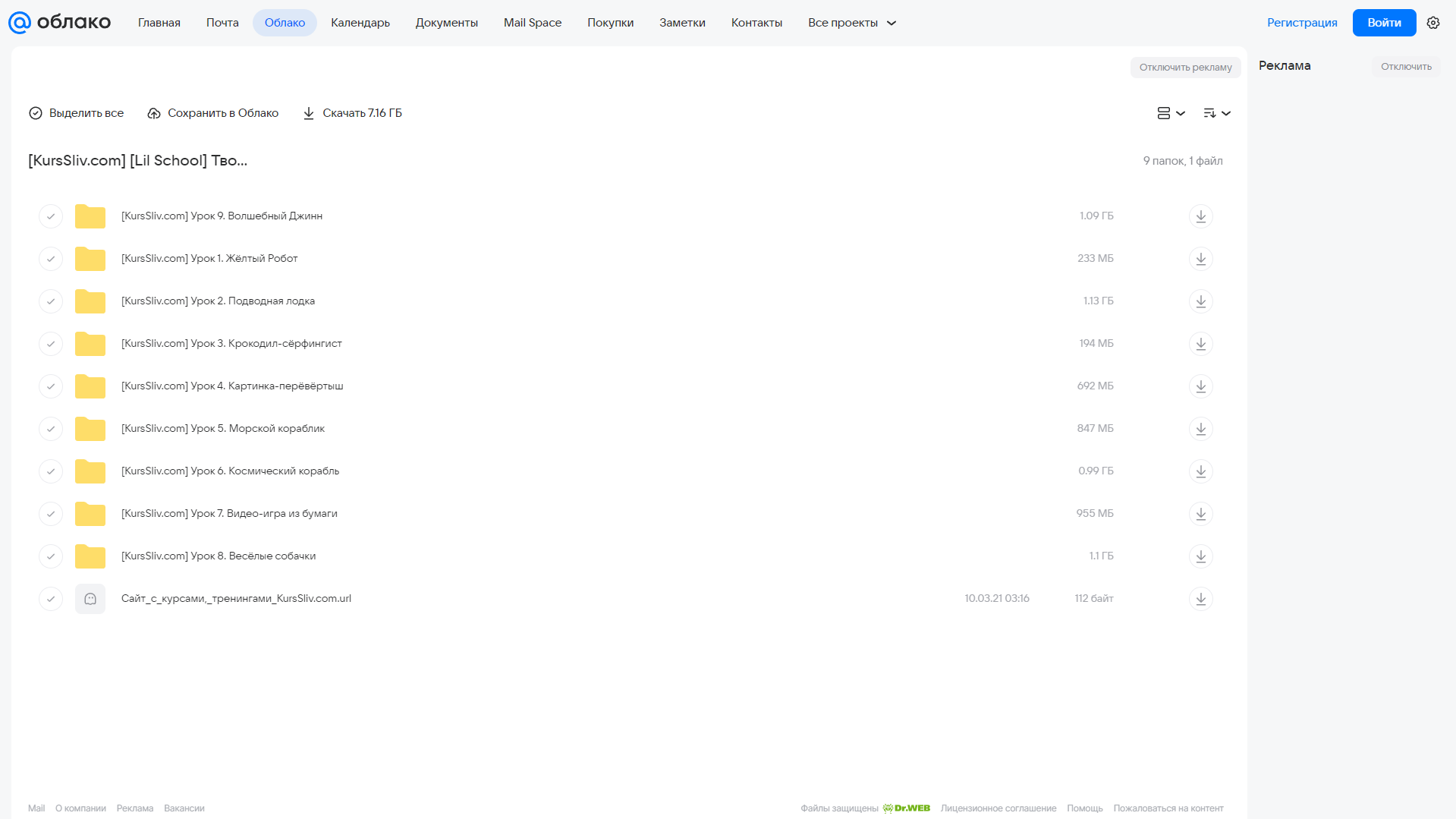Click the Облако logo icon
This screenshot has height=819, width=1456.
coord(20,23)
